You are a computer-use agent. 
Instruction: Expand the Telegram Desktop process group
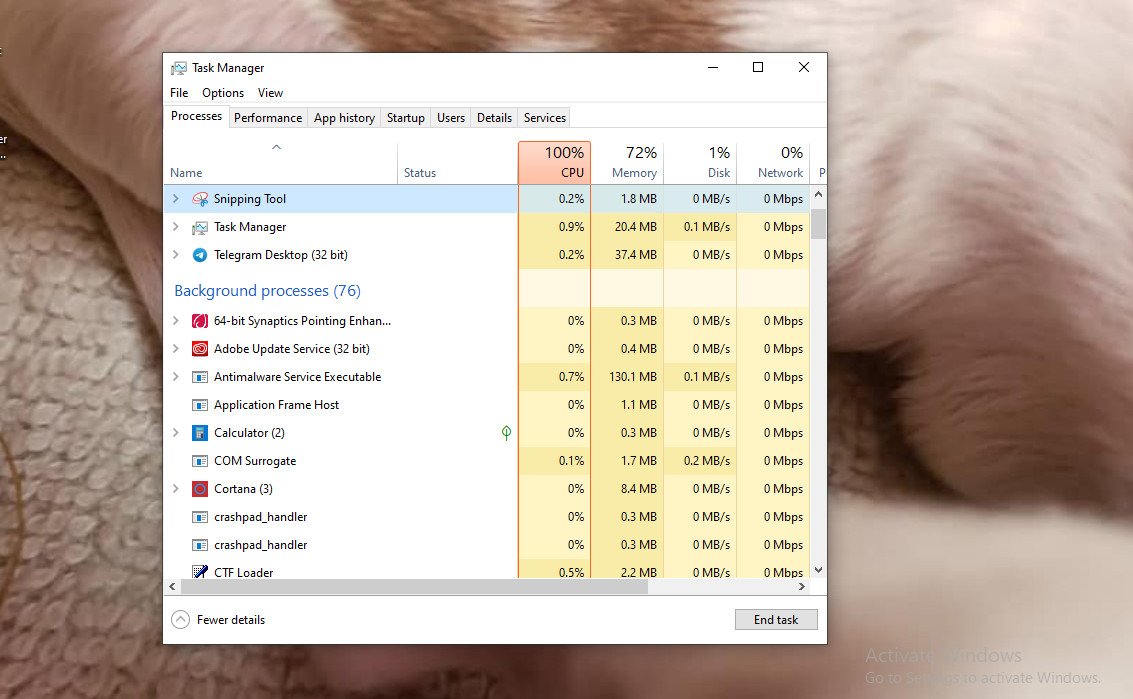click(176, 255)
